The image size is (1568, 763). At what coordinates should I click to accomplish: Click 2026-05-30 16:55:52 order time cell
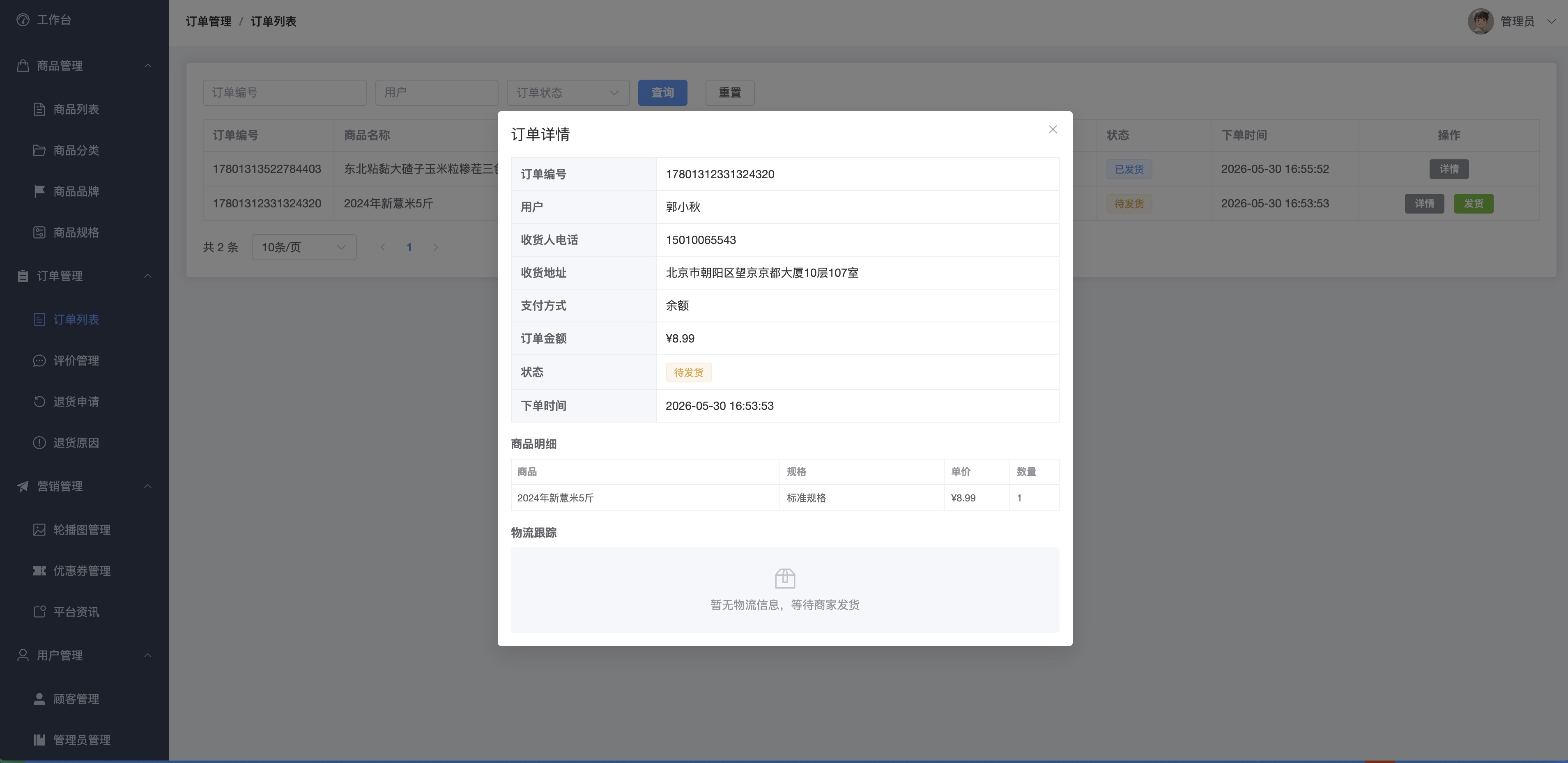[x=1275, y=169]
